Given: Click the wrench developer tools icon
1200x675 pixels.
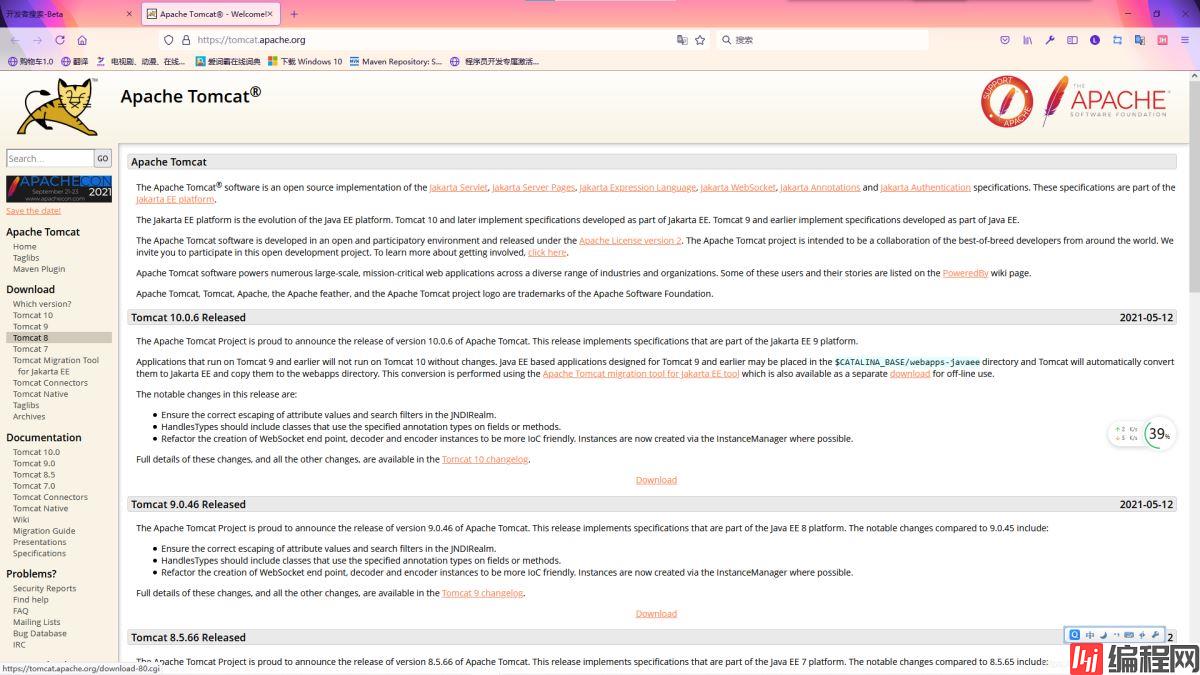Looking at the screenshot, I should coord(1050,40).
